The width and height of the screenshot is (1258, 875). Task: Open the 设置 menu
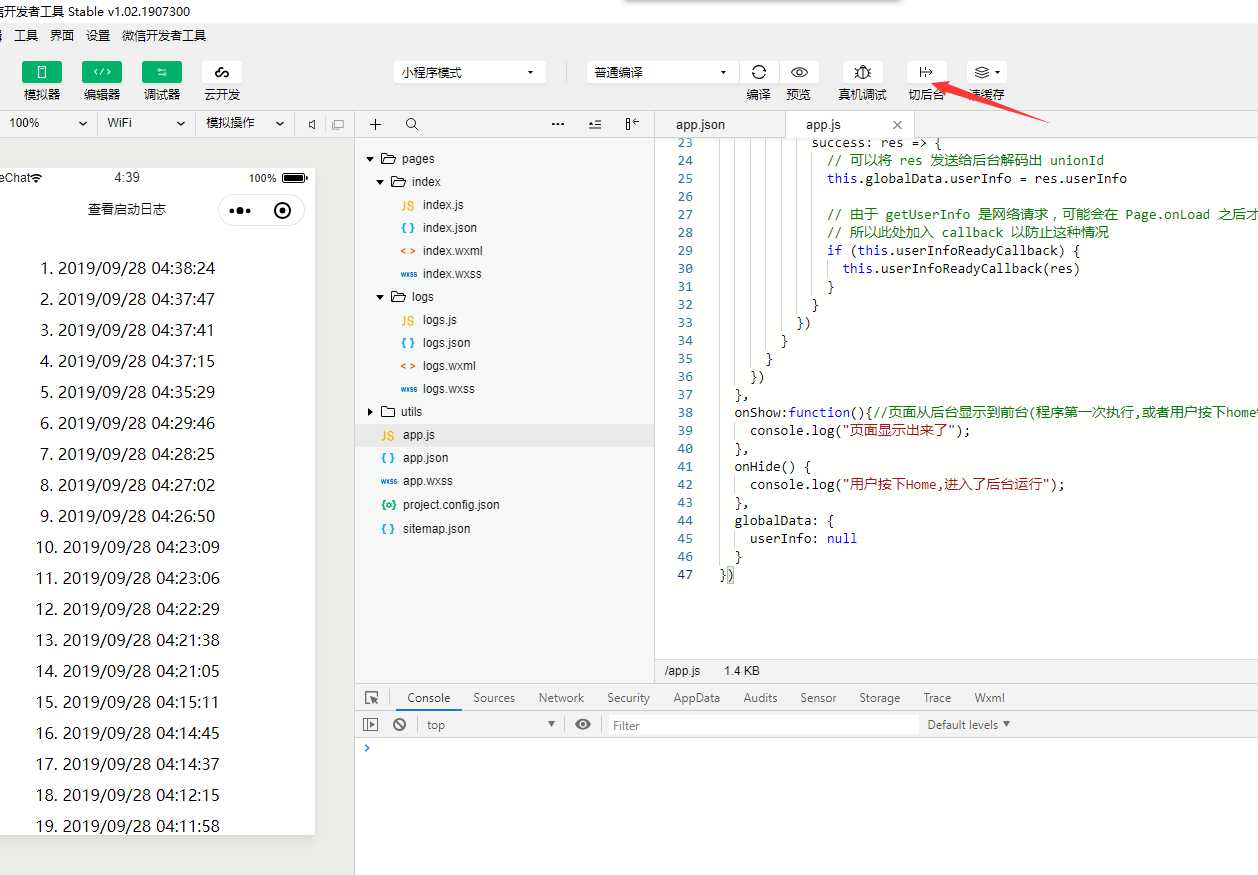coord(98,35)
